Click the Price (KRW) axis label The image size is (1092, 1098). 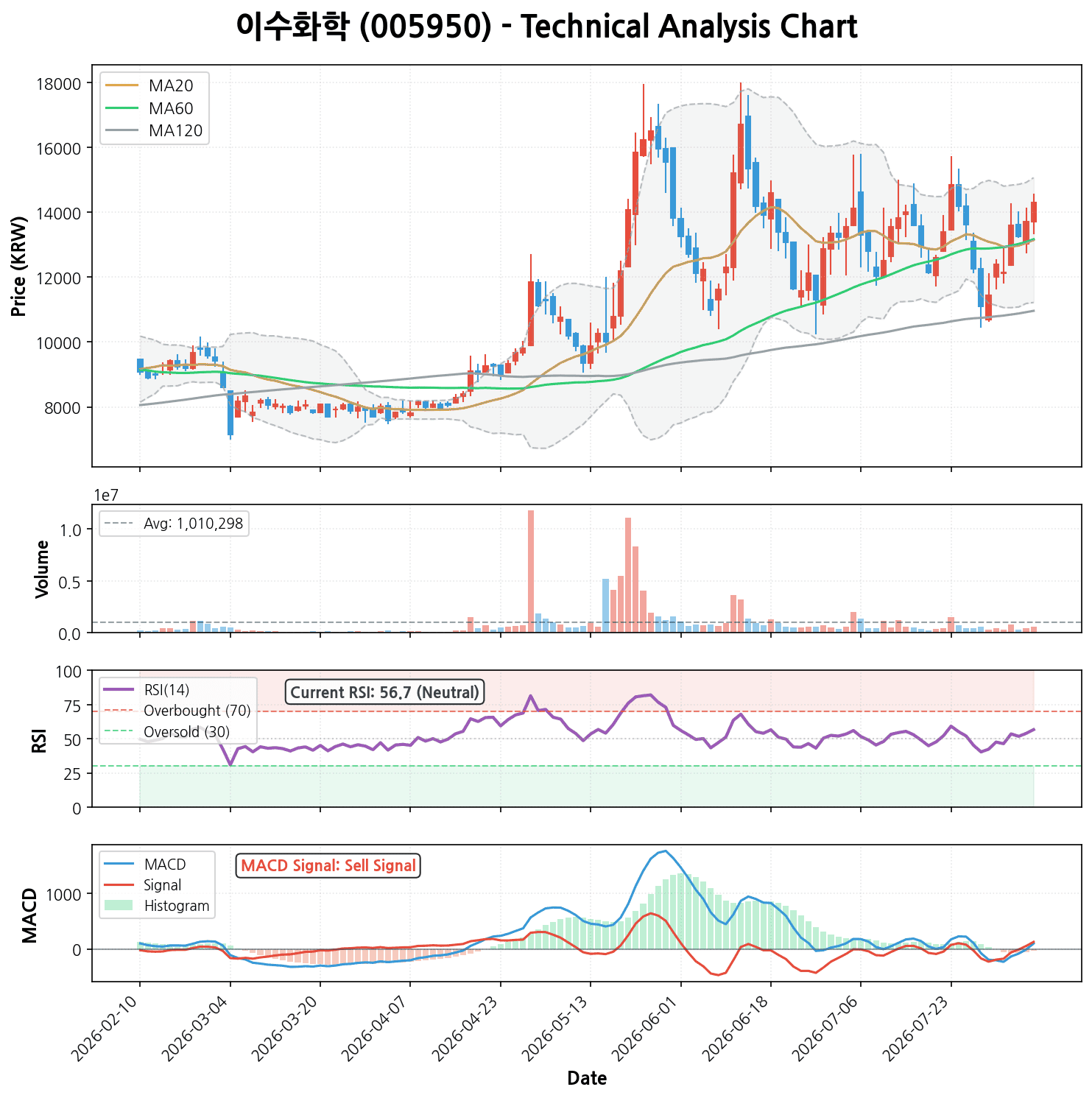(20, 266)
